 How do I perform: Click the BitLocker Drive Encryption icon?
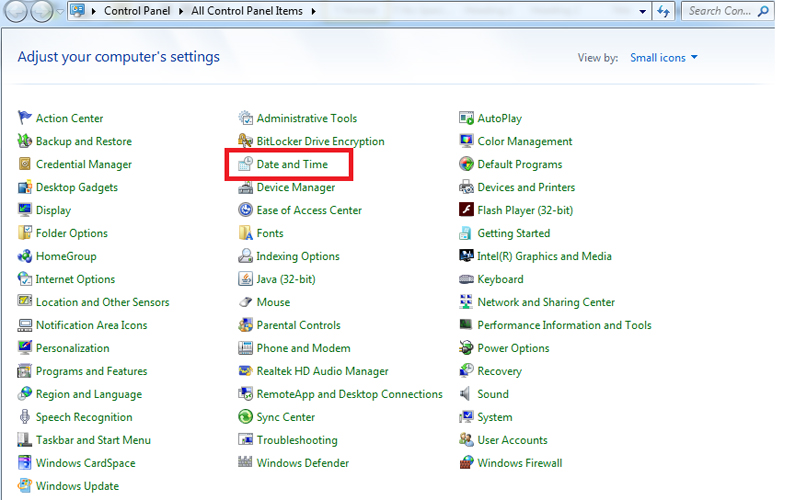[x=246, y=141]
